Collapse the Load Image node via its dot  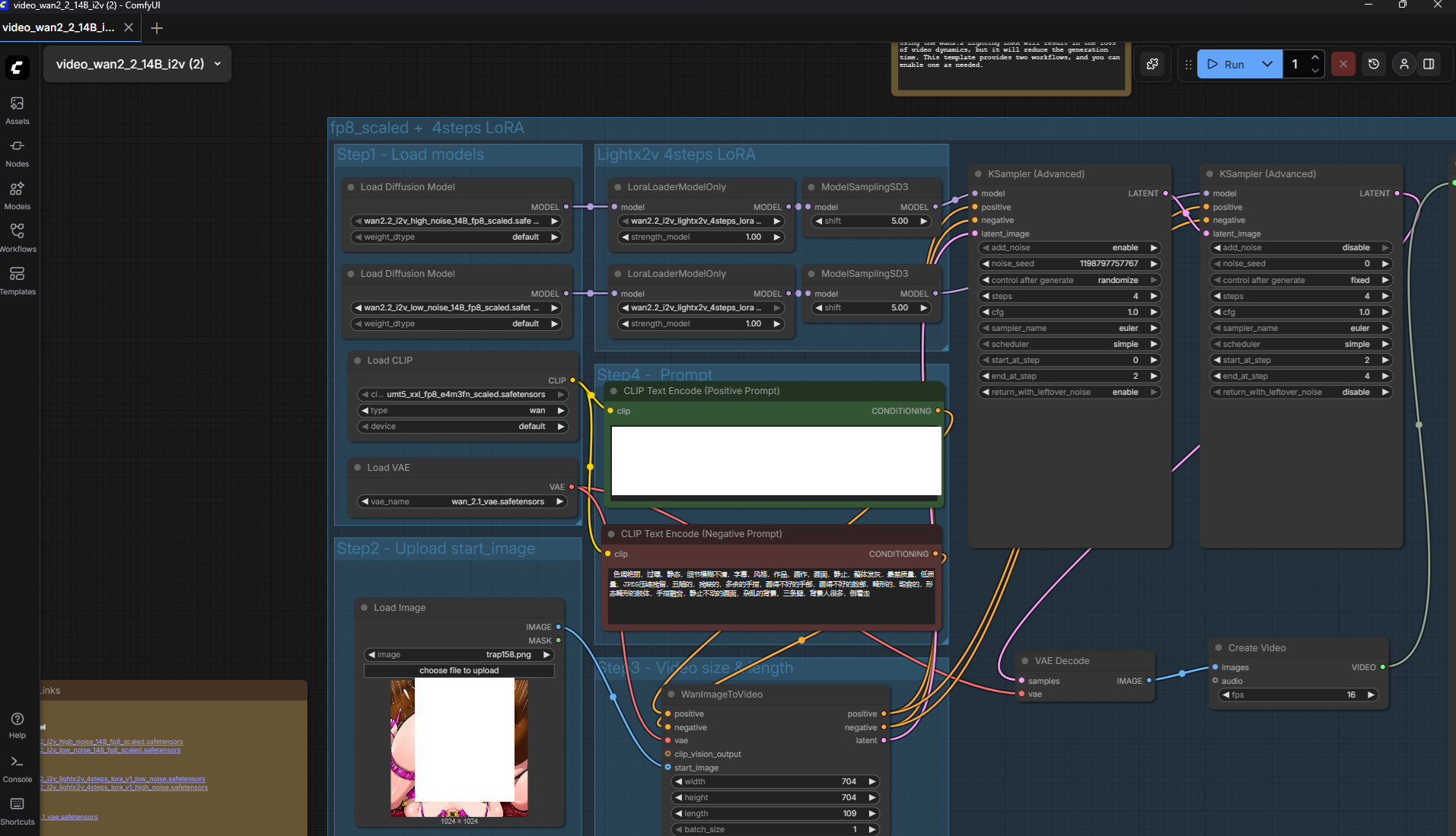pos(364,608)
